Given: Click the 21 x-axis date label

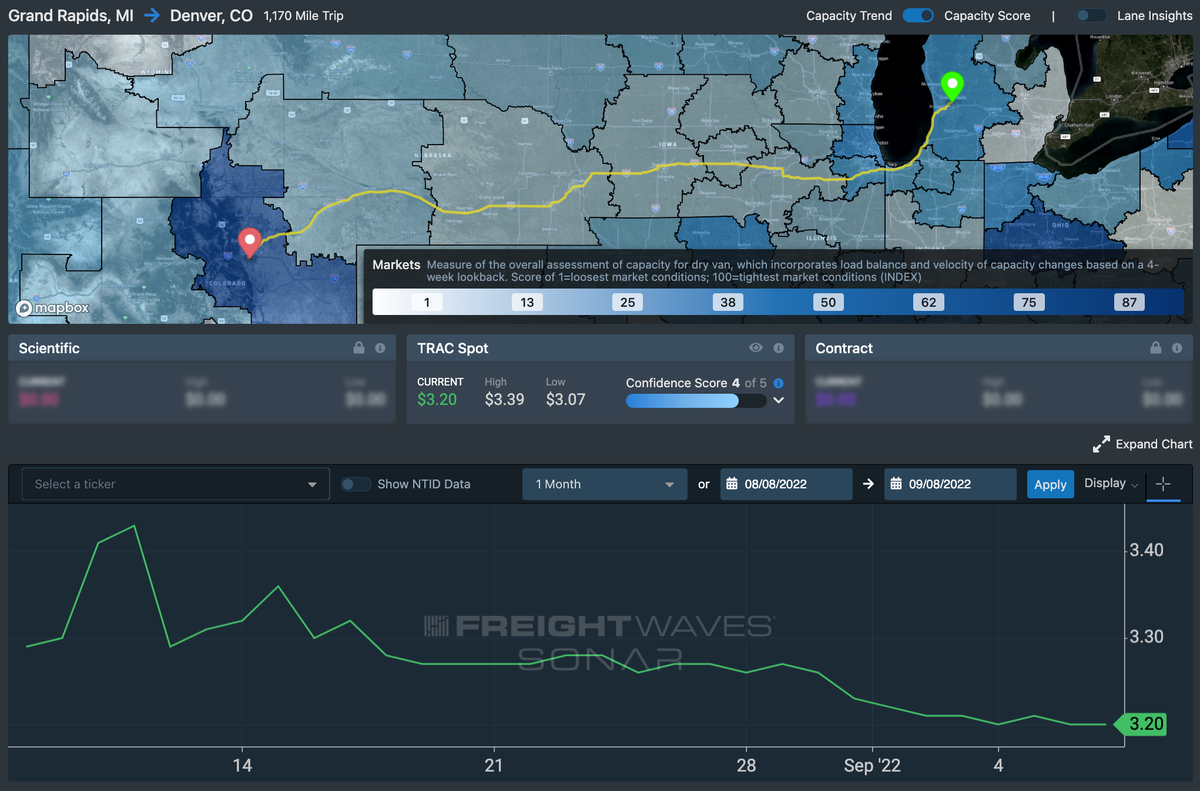Looking at the screenshot, I should tap(494, 765).
